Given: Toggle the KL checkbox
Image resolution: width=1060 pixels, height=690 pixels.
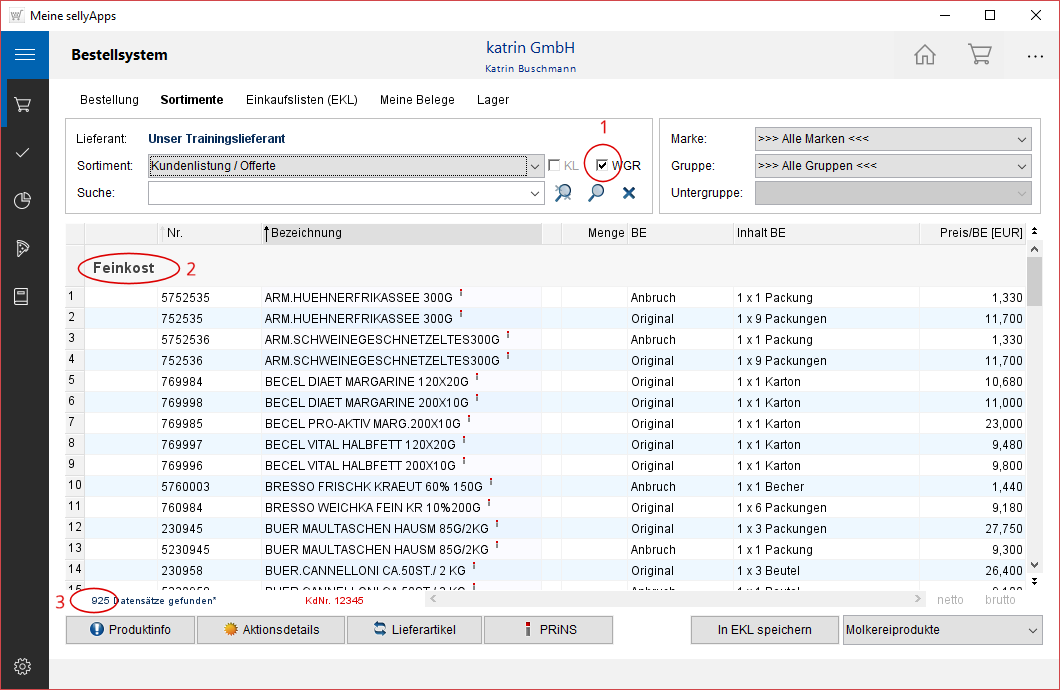Looking at the screenshot, I should tap(554, 166).
